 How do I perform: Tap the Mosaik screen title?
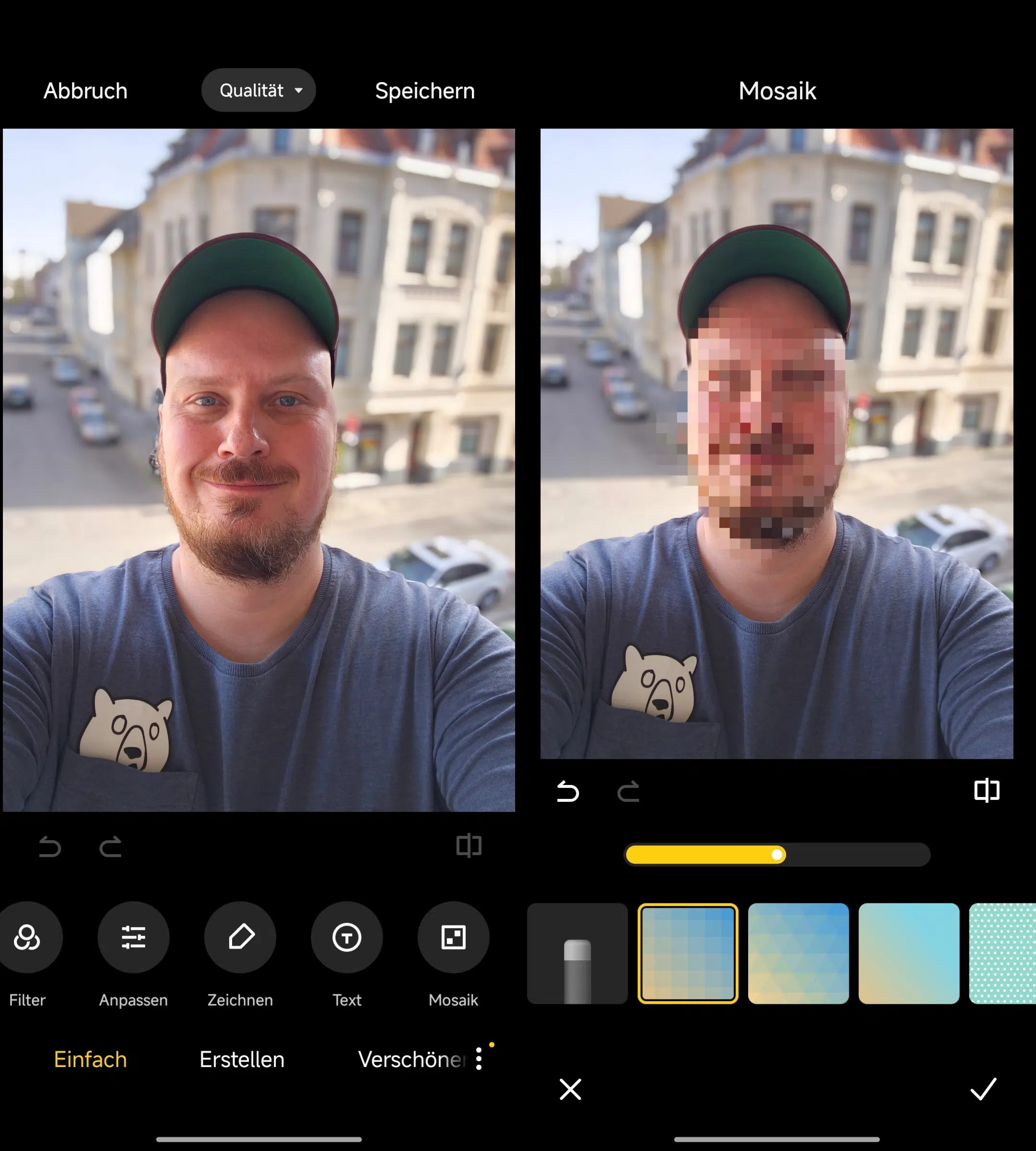click(777, 91)
